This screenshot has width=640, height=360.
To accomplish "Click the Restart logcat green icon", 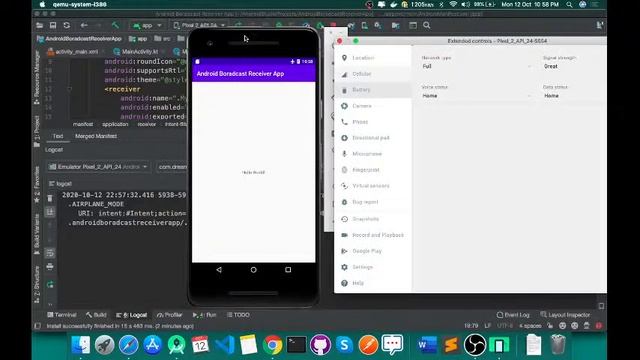I will click(x=50, y=284).
